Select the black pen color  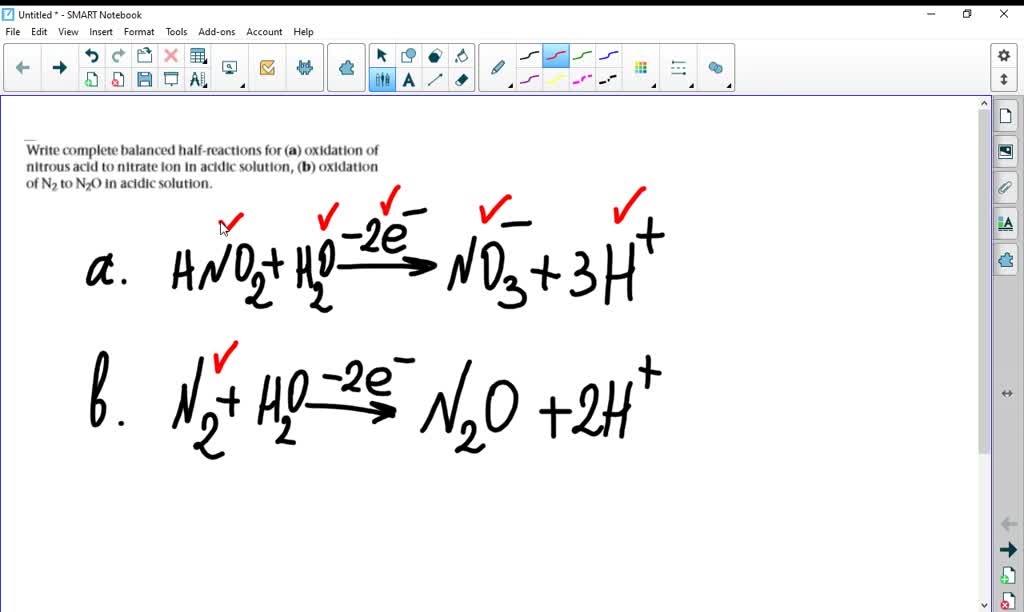(530, 55)
